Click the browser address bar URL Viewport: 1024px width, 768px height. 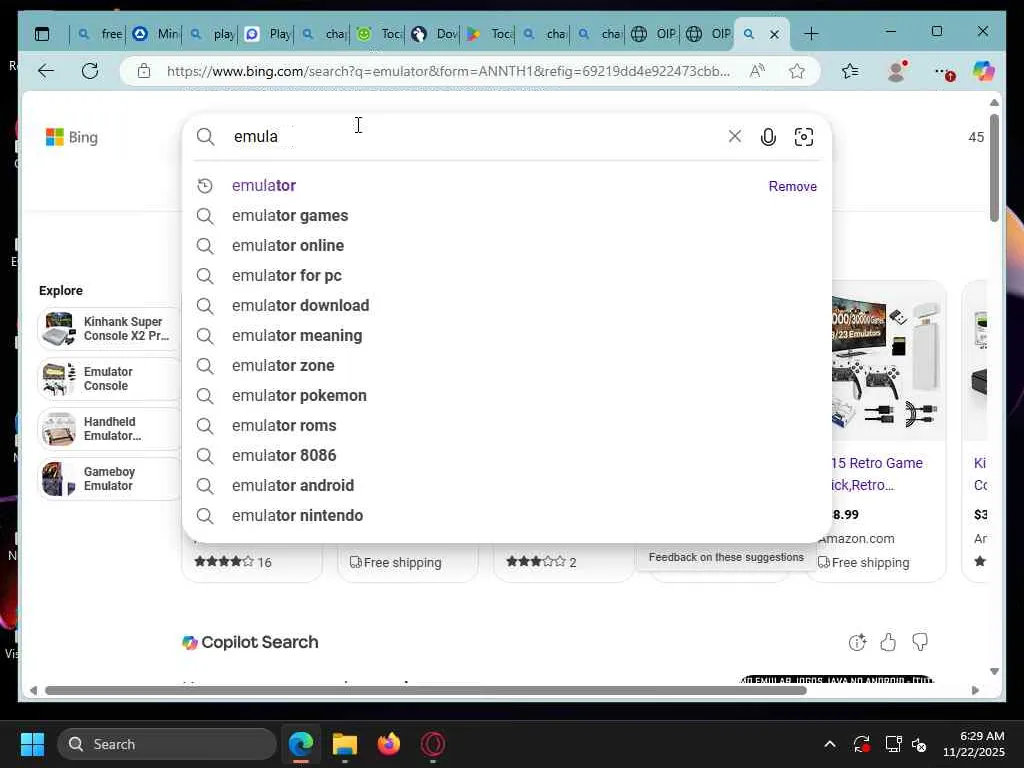tap(448, 71)
